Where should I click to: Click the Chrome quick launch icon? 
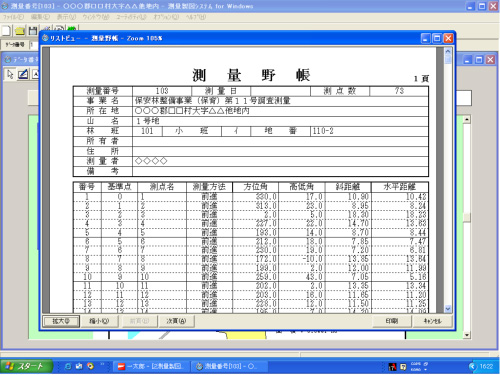90,366
